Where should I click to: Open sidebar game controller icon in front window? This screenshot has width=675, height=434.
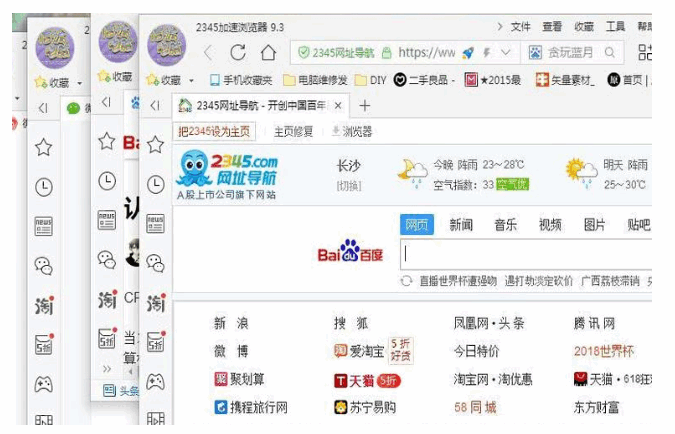[x=155, y=381]
